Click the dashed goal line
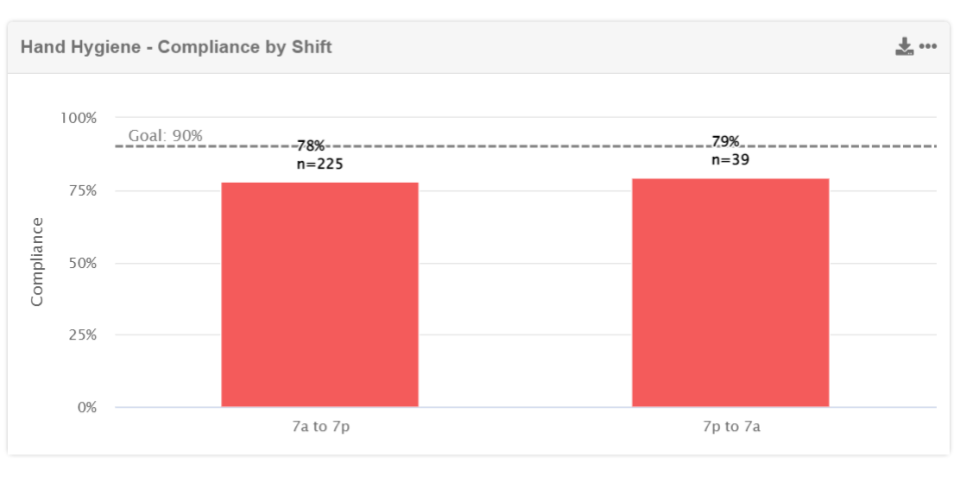This screenshot has width=960, height=480. click(x=520, y=146)
